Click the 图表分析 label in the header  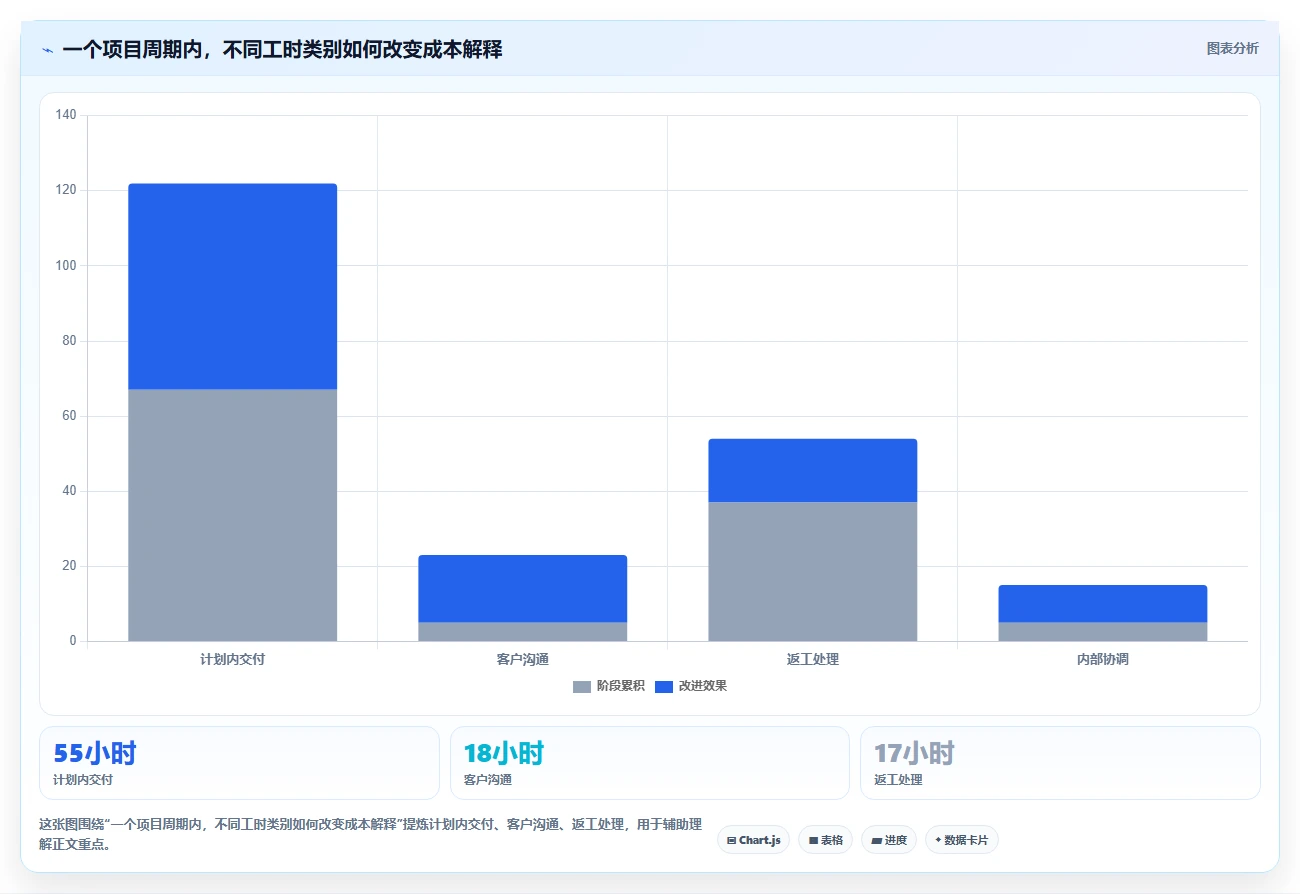1232,48
